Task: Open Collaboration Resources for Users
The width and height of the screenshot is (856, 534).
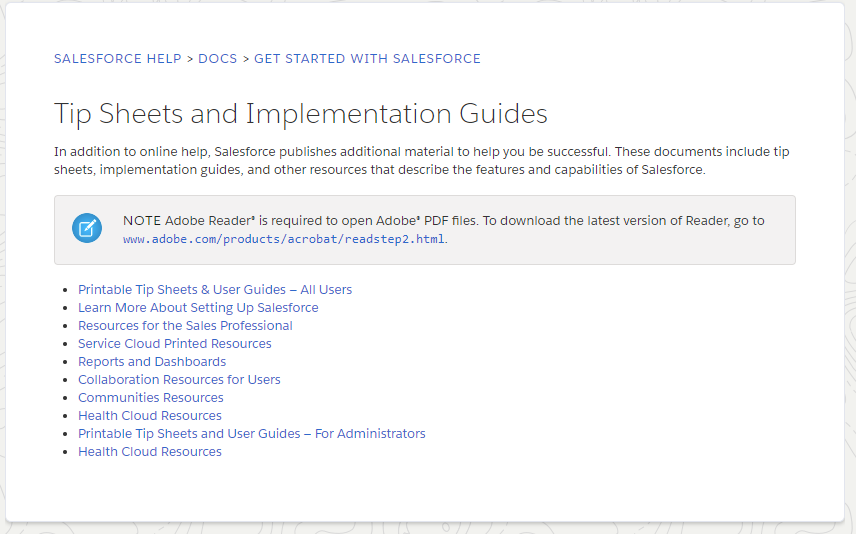Action: (x=179, y=379)
